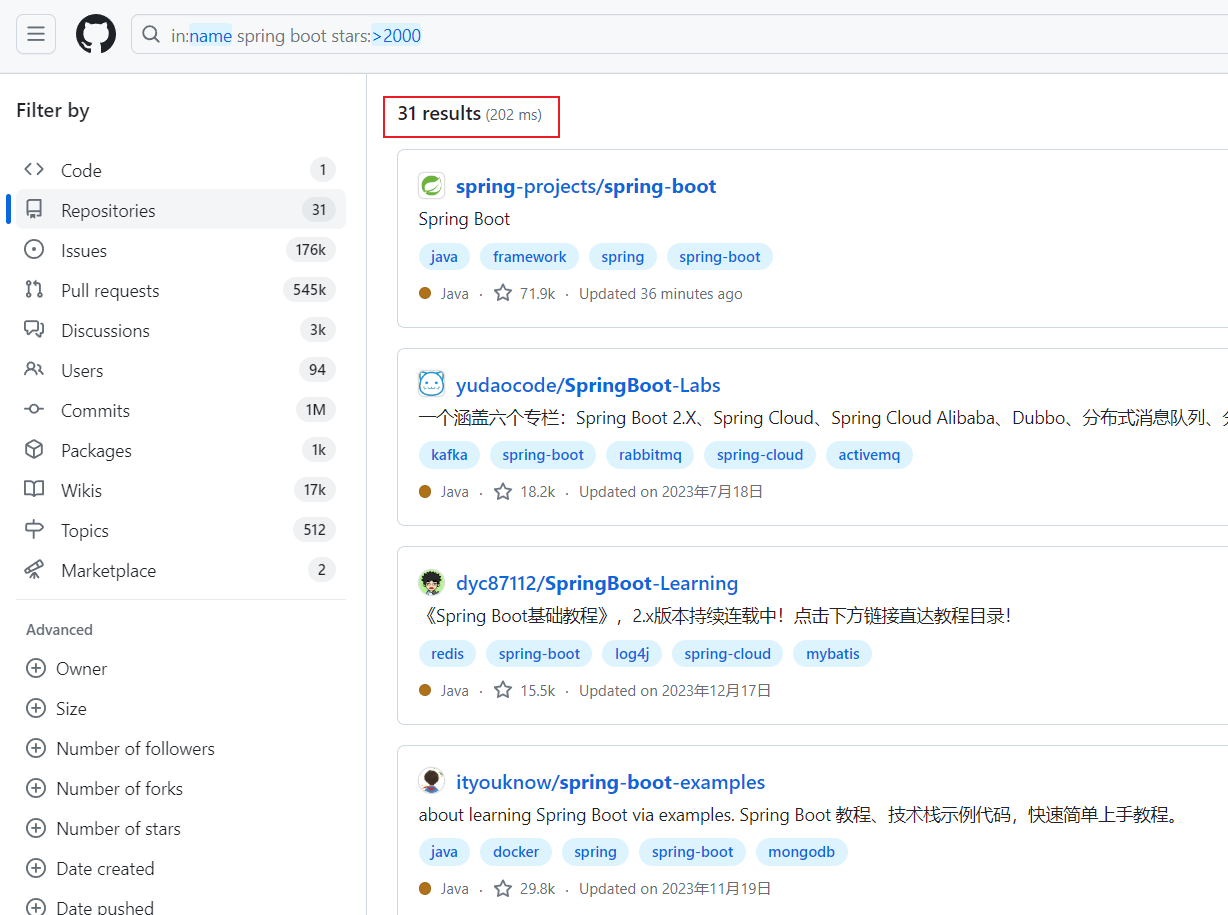Click the Users people icon

tap(34, 369)
